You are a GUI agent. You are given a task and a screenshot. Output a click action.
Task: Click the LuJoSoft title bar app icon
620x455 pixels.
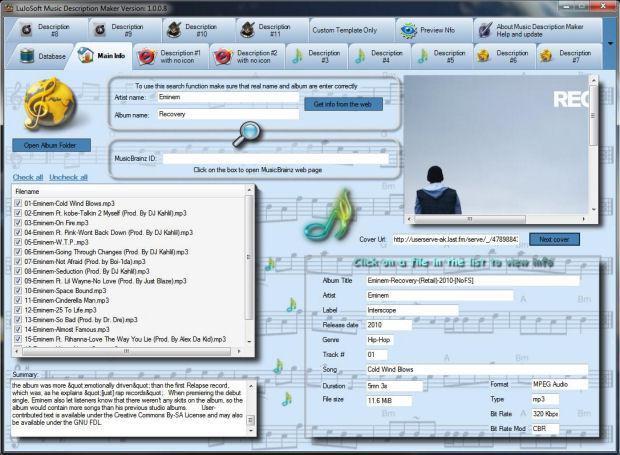[x=9, y=8]
